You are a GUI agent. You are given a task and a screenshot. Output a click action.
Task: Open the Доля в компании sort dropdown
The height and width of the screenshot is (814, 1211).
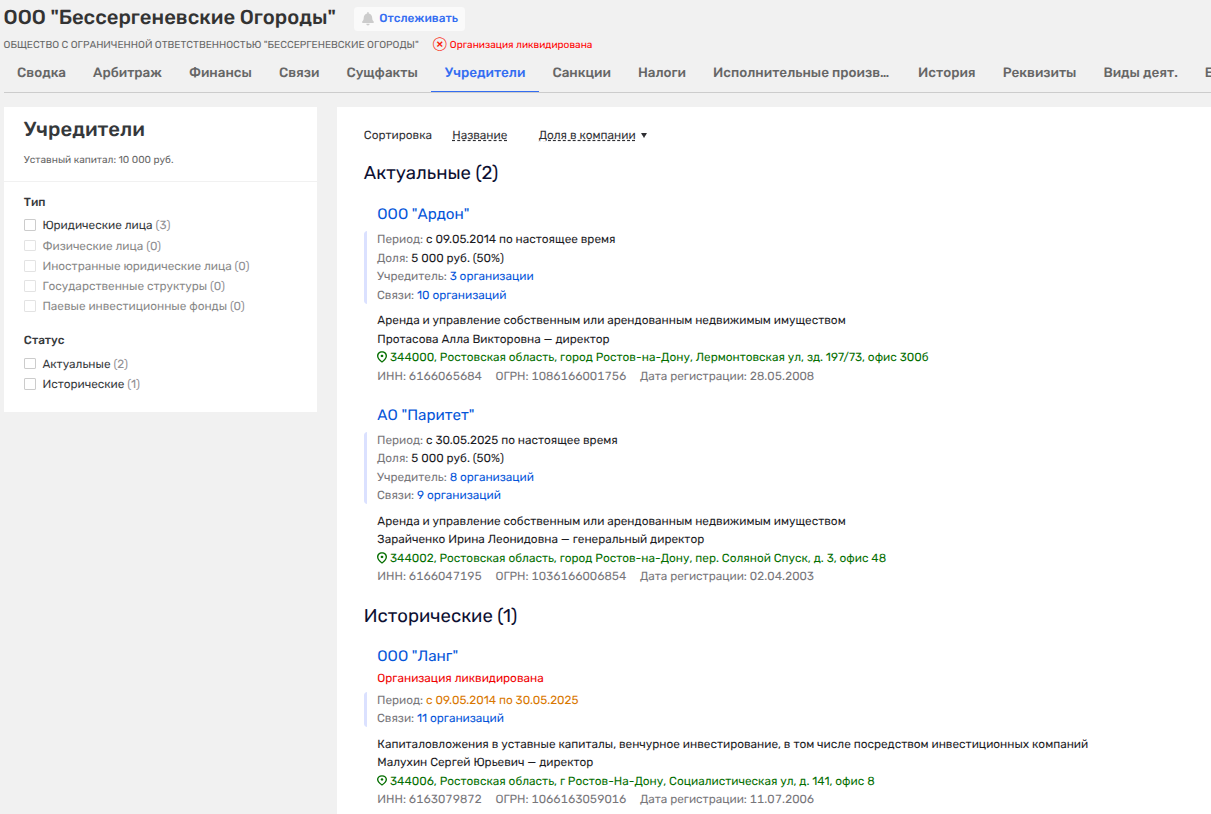(592, 135)
